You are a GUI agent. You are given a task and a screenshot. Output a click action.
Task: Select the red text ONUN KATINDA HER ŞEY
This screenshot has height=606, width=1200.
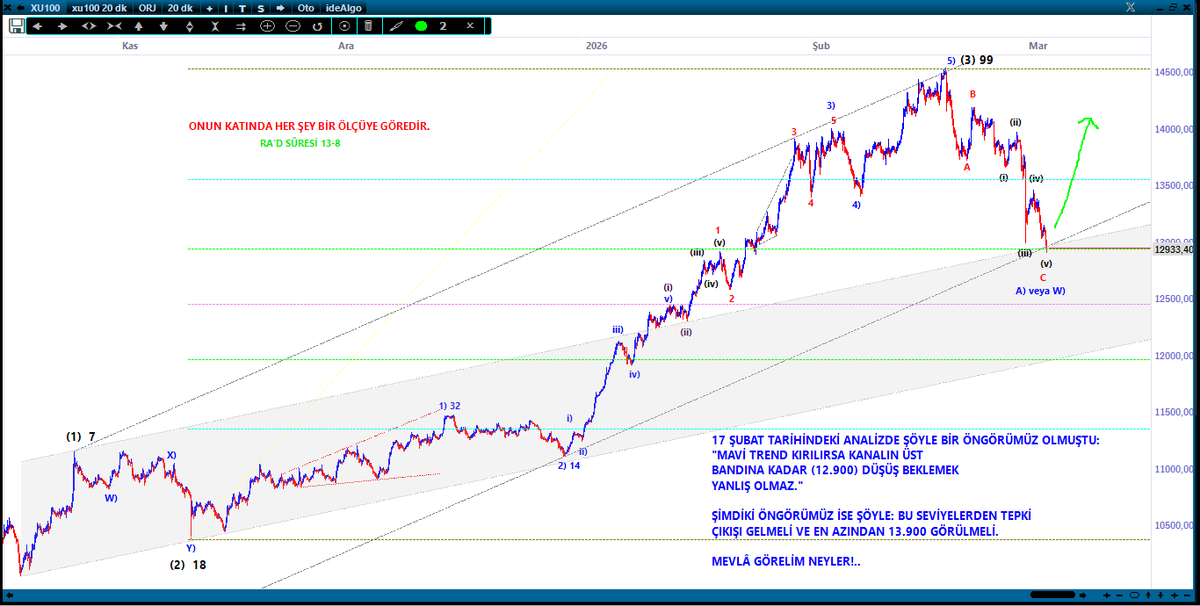pos(309,127)
